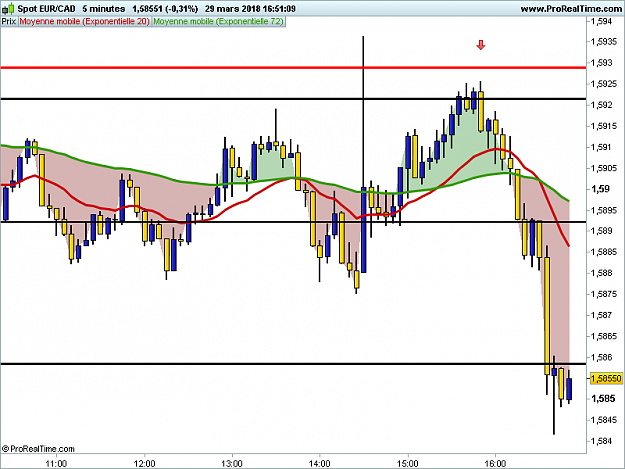Open the www.ProRealTime.com link
This screenshot has height=469, width=625.
(x=571, y=8)
